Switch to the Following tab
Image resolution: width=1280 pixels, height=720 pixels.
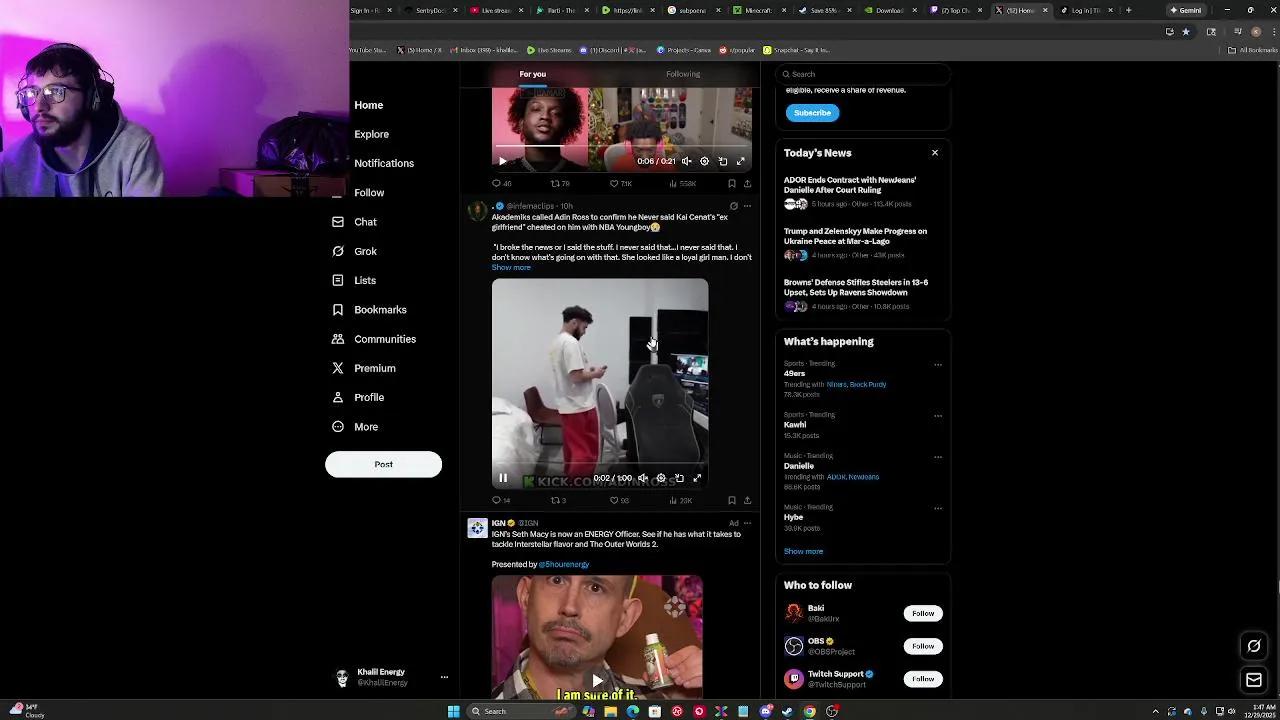coord(683,74)
